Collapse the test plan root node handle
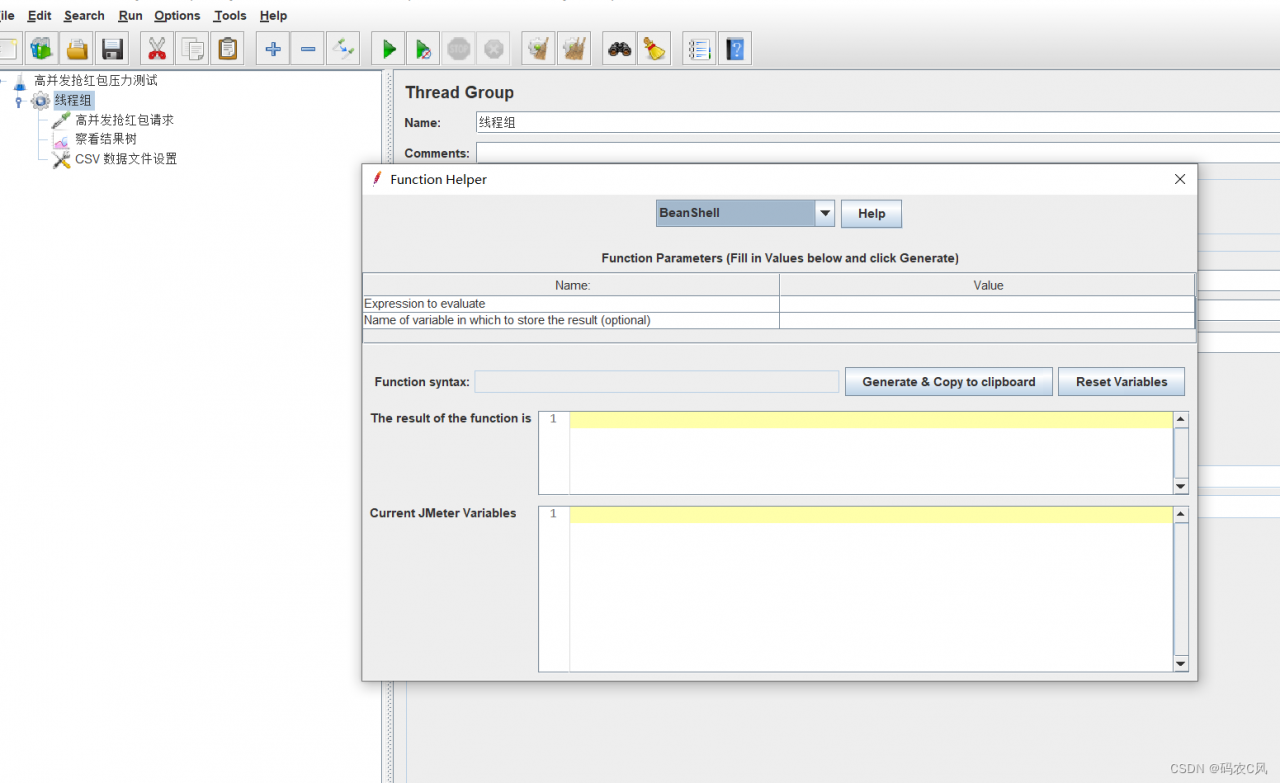This screenshot has width=1280, height=783. pyautogui.click(x=3, y=81)
